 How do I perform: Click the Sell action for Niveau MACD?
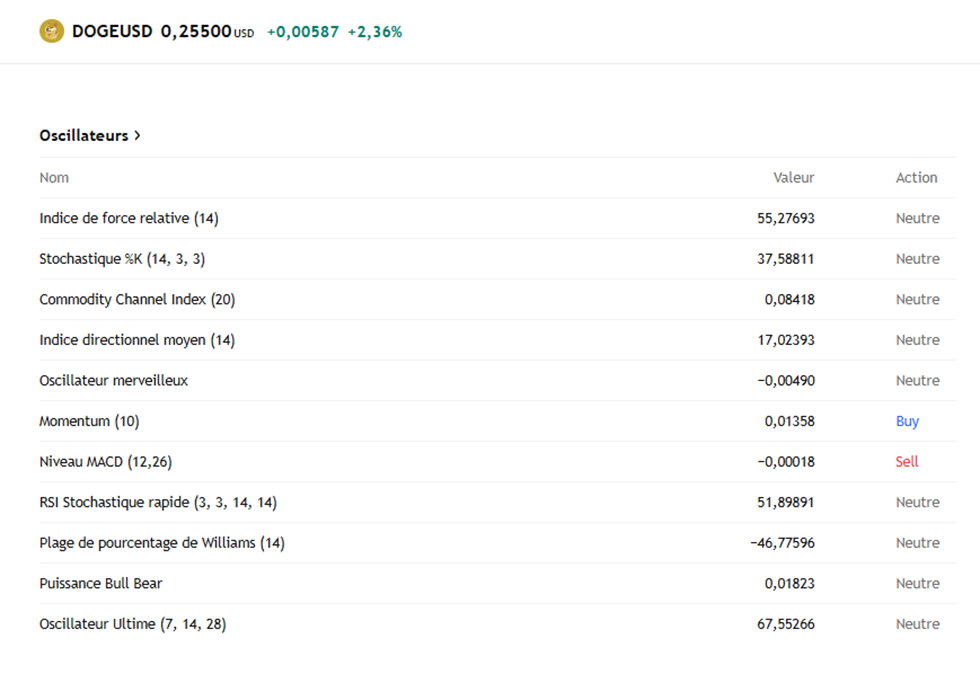(x=907, y=462)
